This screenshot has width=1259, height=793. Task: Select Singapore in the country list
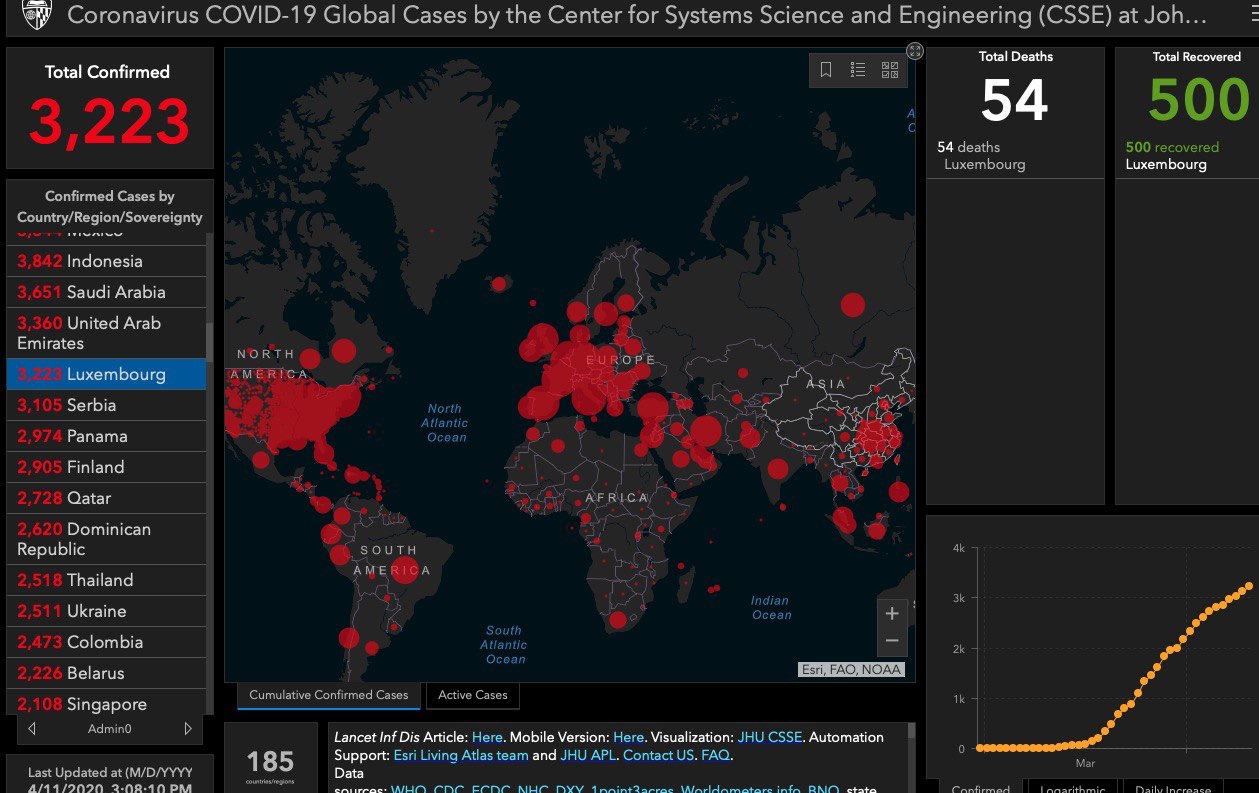tap(106, 703)
